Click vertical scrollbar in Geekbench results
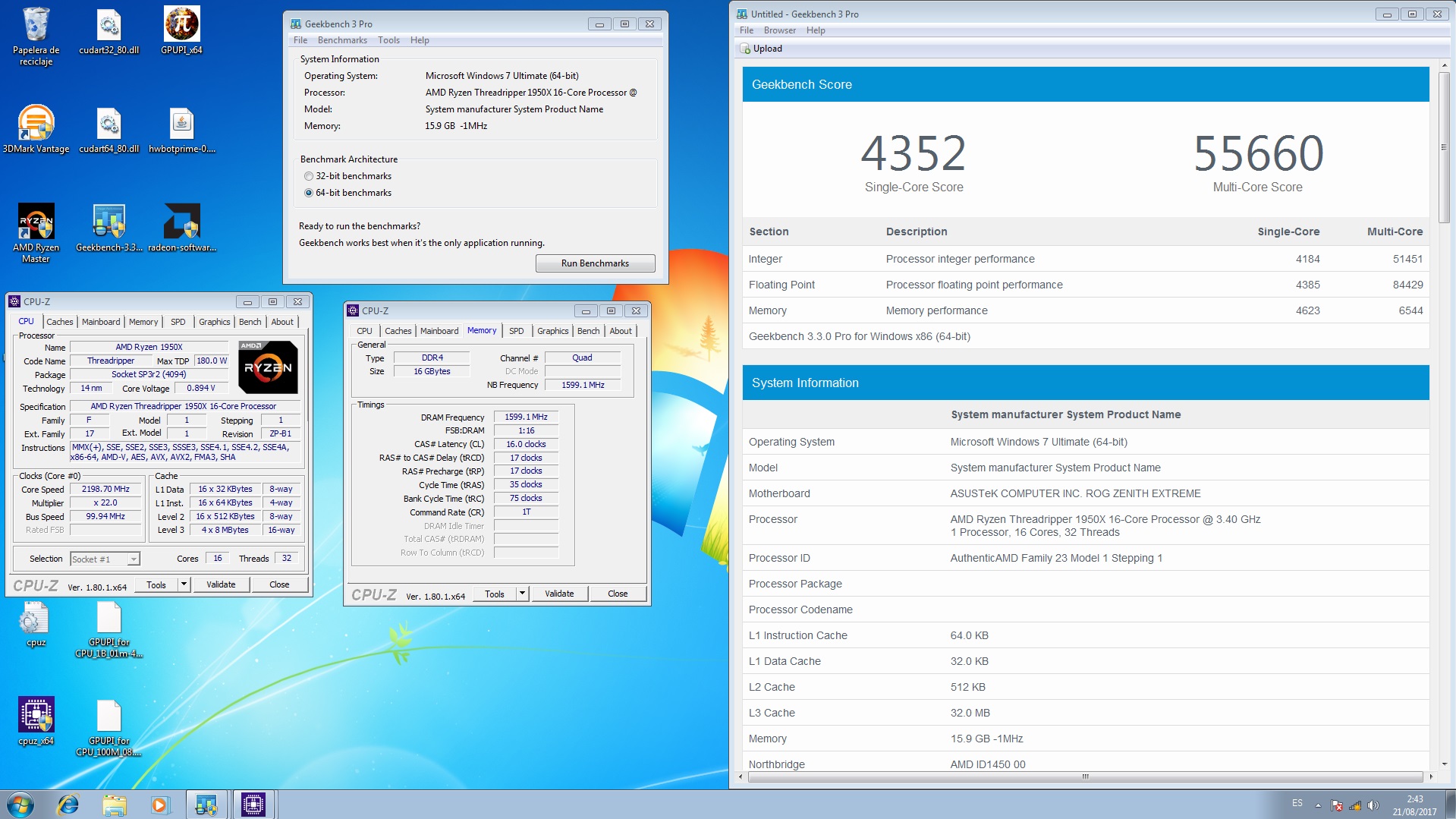Image resolution: width=1456 pixels, height=819 pixels. 1444,147
